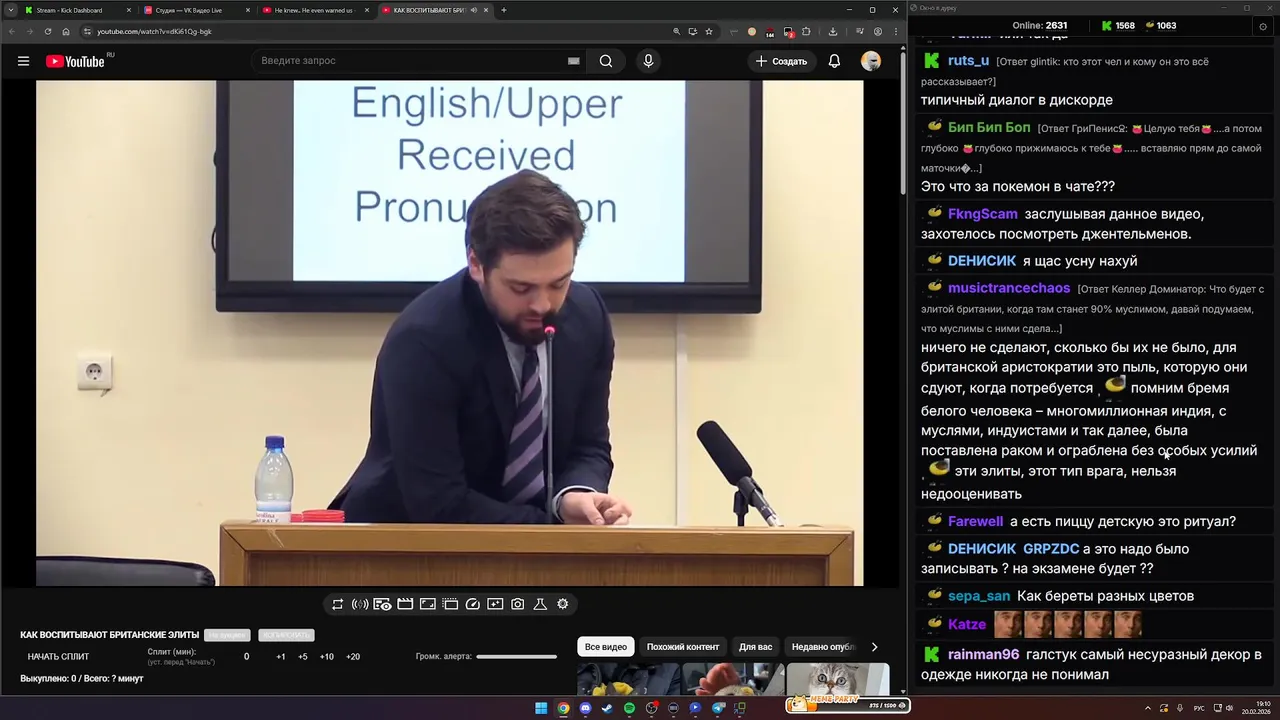Open YouTube notifications bell
The image size is (1280, 720).
tap(834, 61)
